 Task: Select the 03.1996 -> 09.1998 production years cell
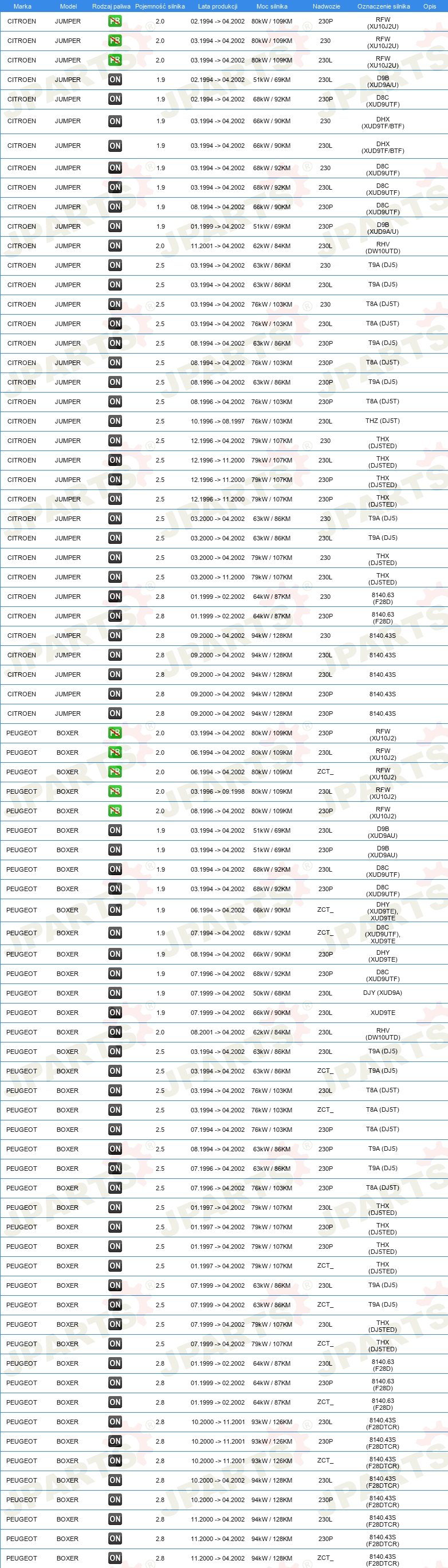point(217,791)
